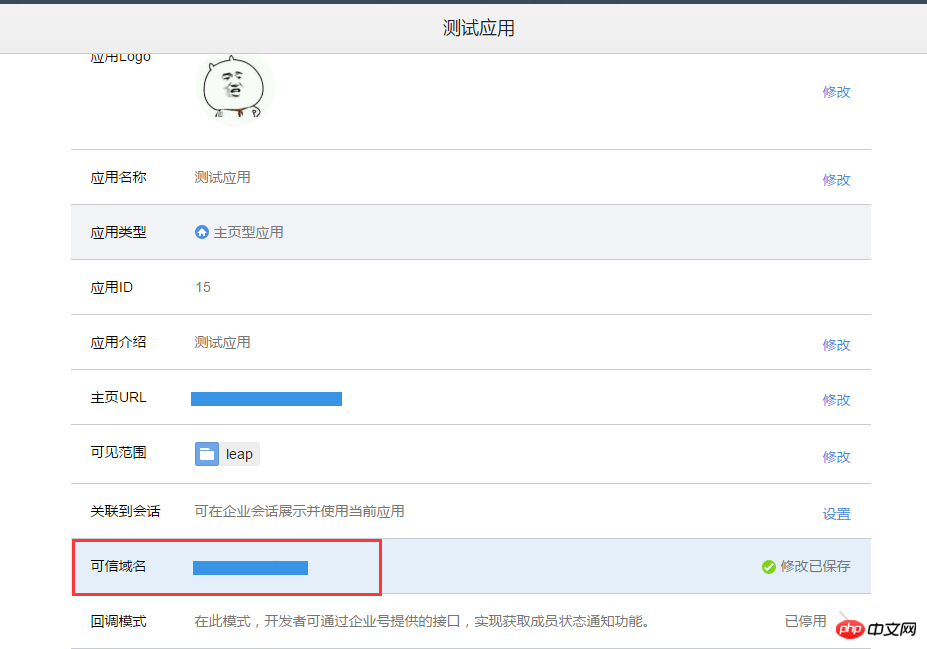The height and width of the screenshot is (649, 927).
Task: Select the 应用ID value 15
Action: [203, 287]
